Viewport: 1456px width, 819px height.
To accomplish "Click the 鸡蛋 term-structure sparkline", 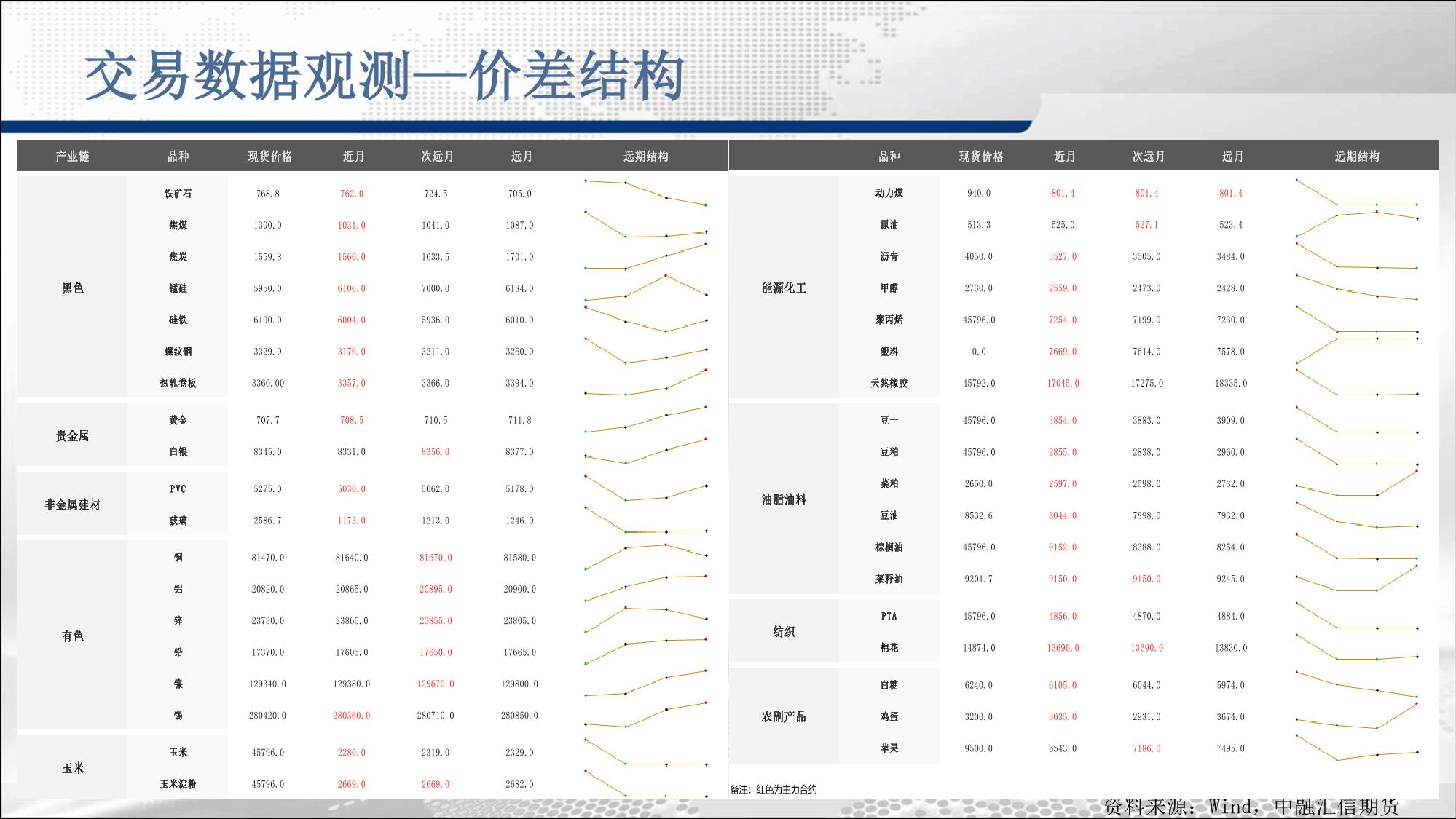I will (1356, 716).
